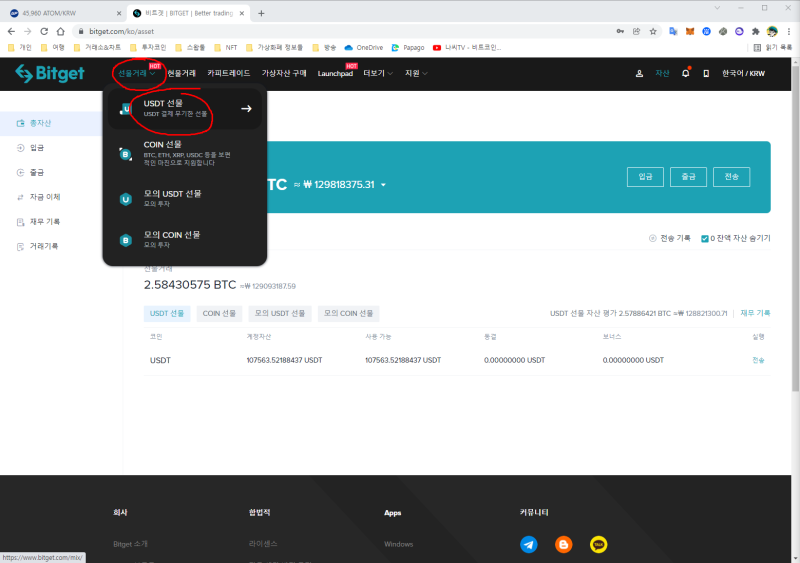Viewport: 800px width, 563px height.
Task: Select COIN 선물 menu entry
Action: 185,153
